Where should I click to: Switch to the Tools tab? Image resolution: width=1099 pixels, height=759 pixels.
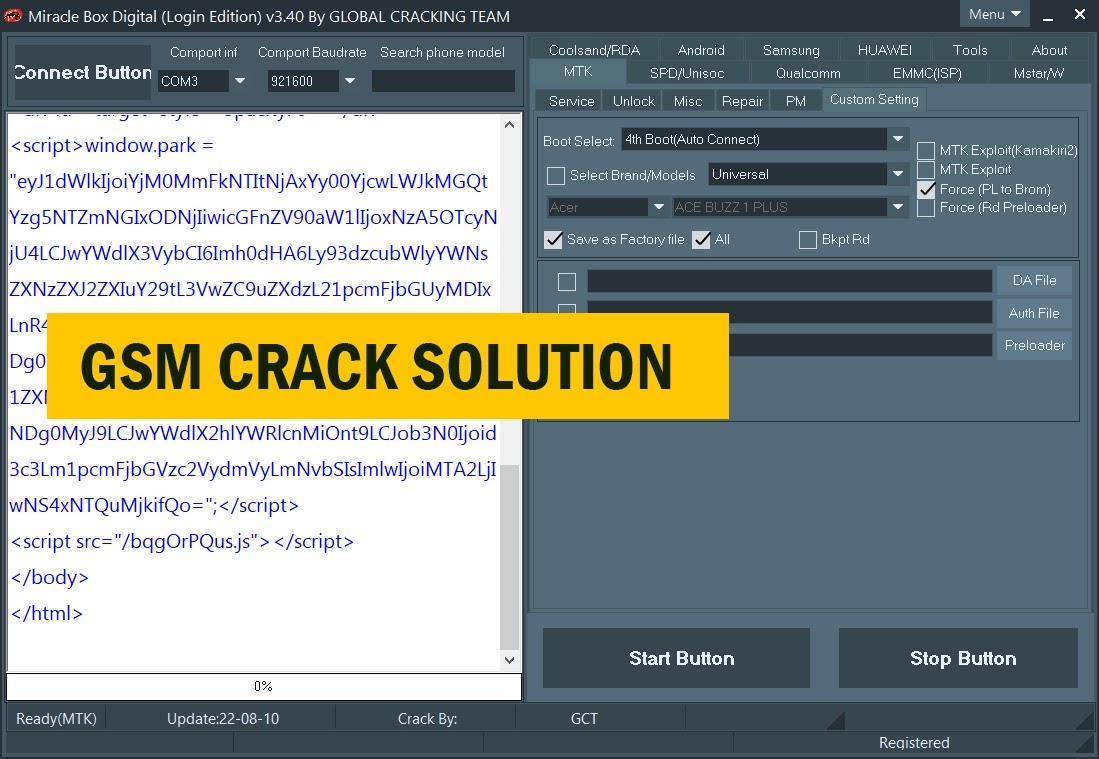coord(970,50)
